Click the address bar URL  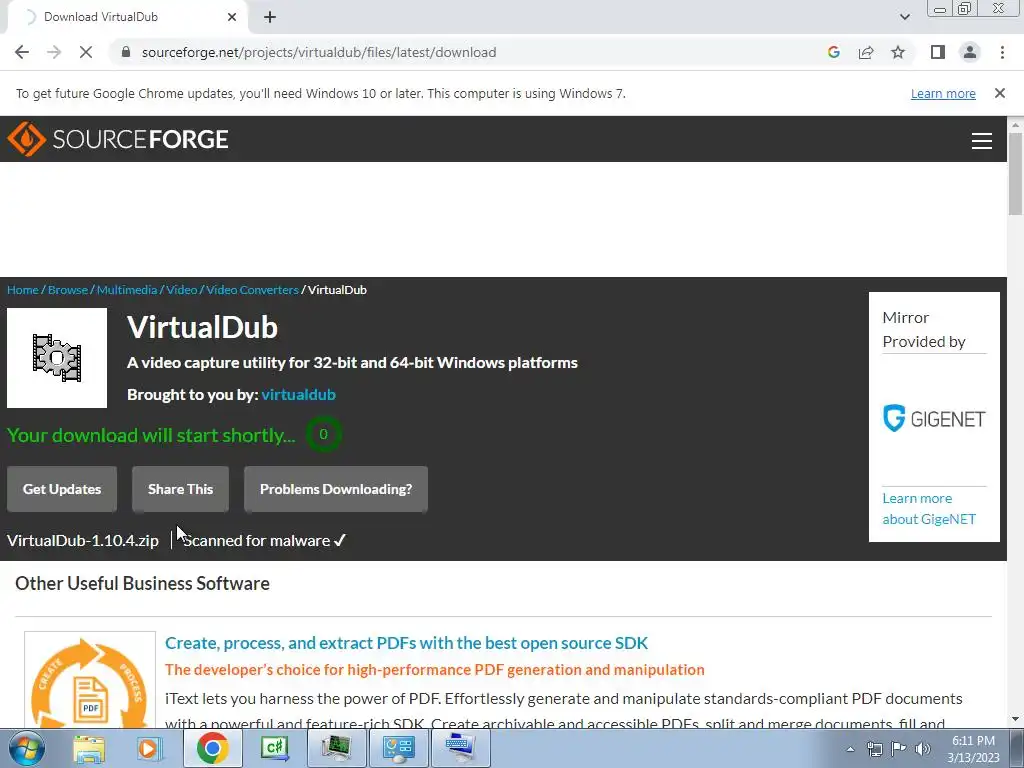click(x=319, y=52)
